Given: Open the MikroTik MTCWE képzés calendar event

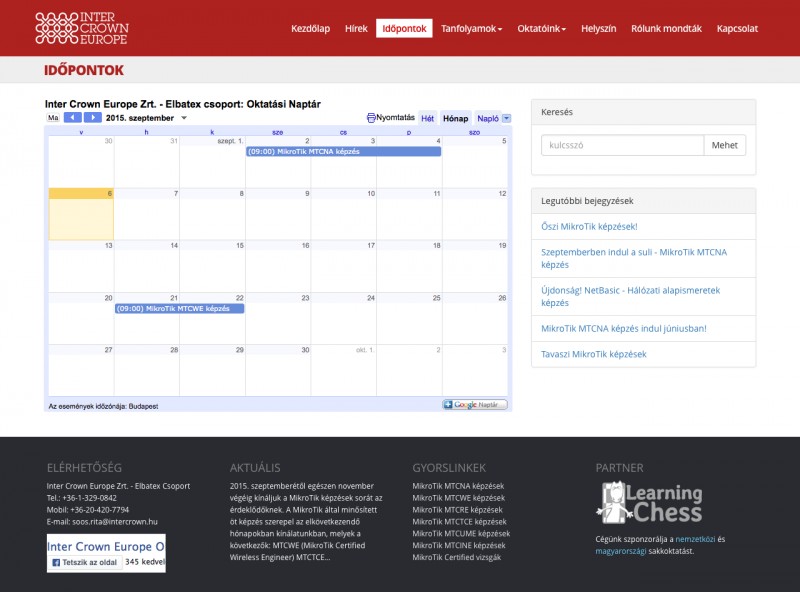Looking at the screenshot, I should click(179, 309).
